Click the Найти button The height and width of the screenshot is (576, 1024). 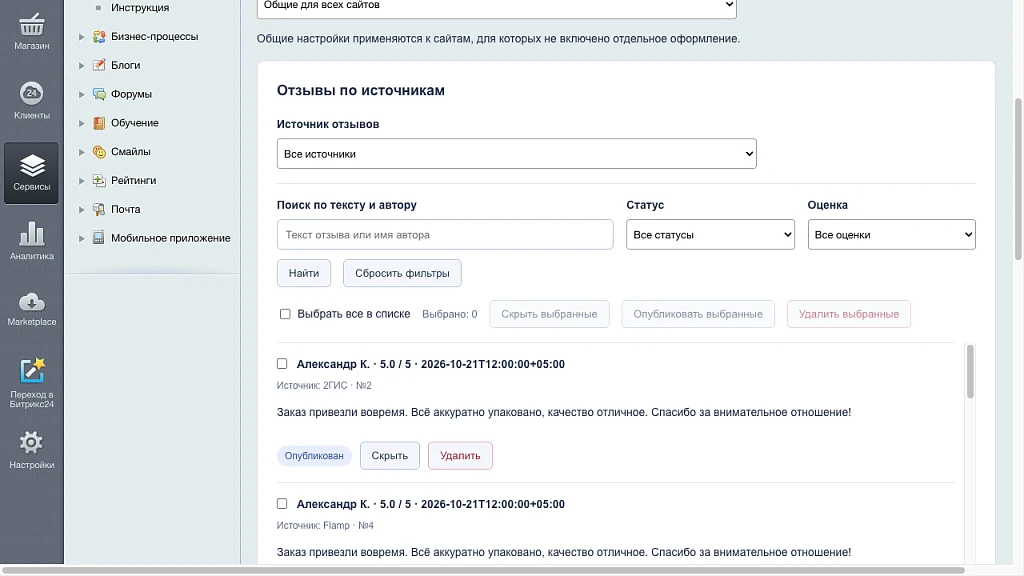[304, 273]
